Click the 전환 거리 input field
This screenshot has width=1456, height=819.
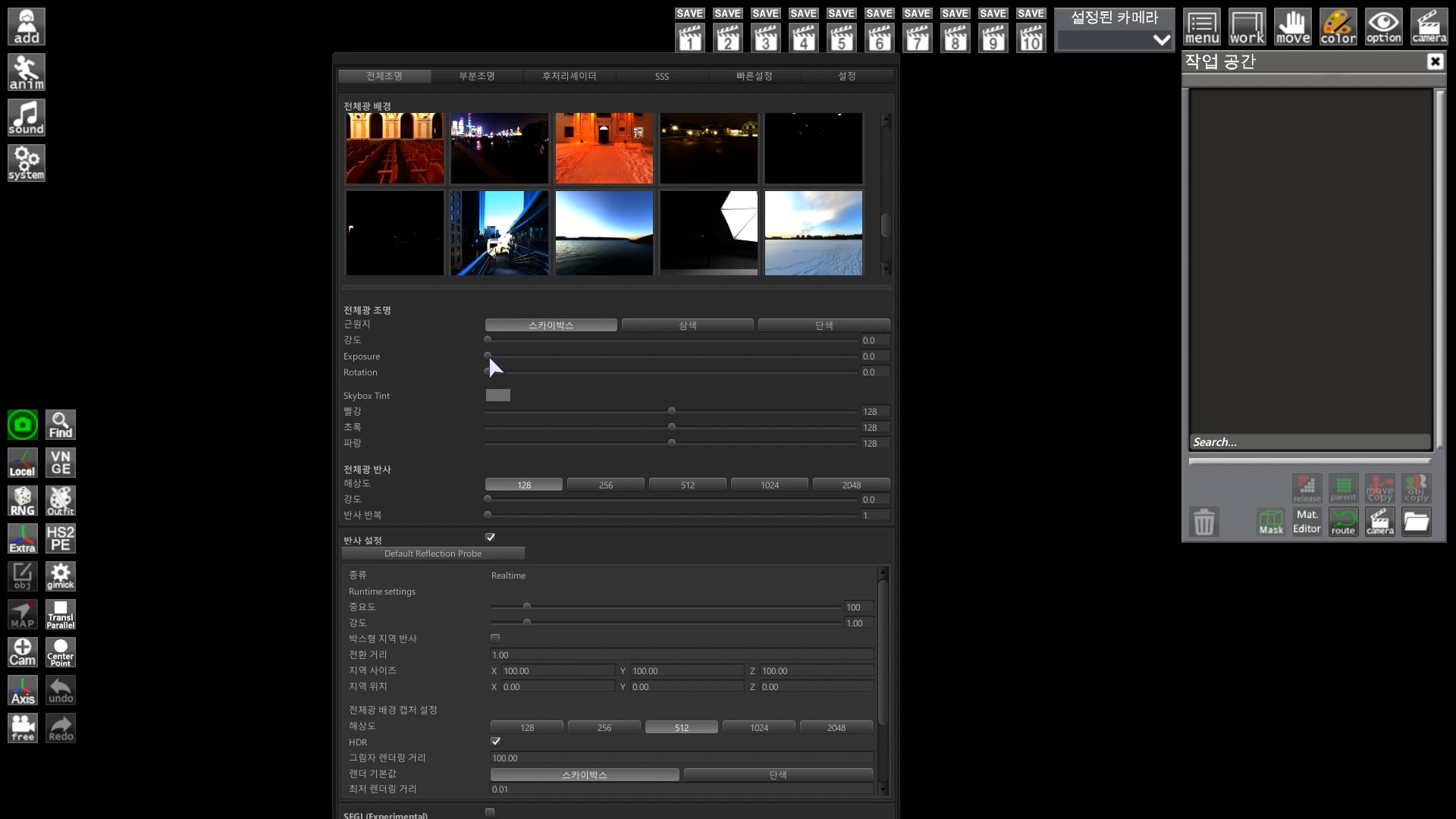click(682, 654)
